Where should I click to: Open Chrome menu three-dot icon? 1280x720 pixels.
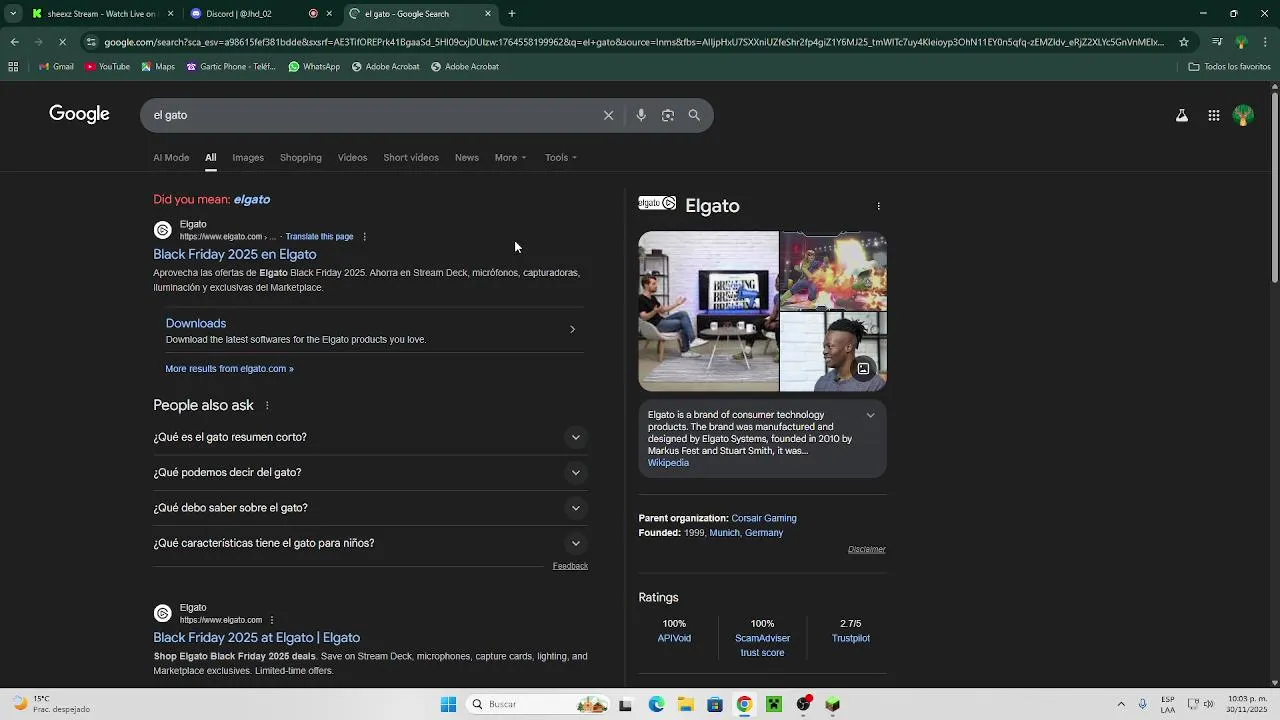pyautogui.click(x=1265, y=42)
